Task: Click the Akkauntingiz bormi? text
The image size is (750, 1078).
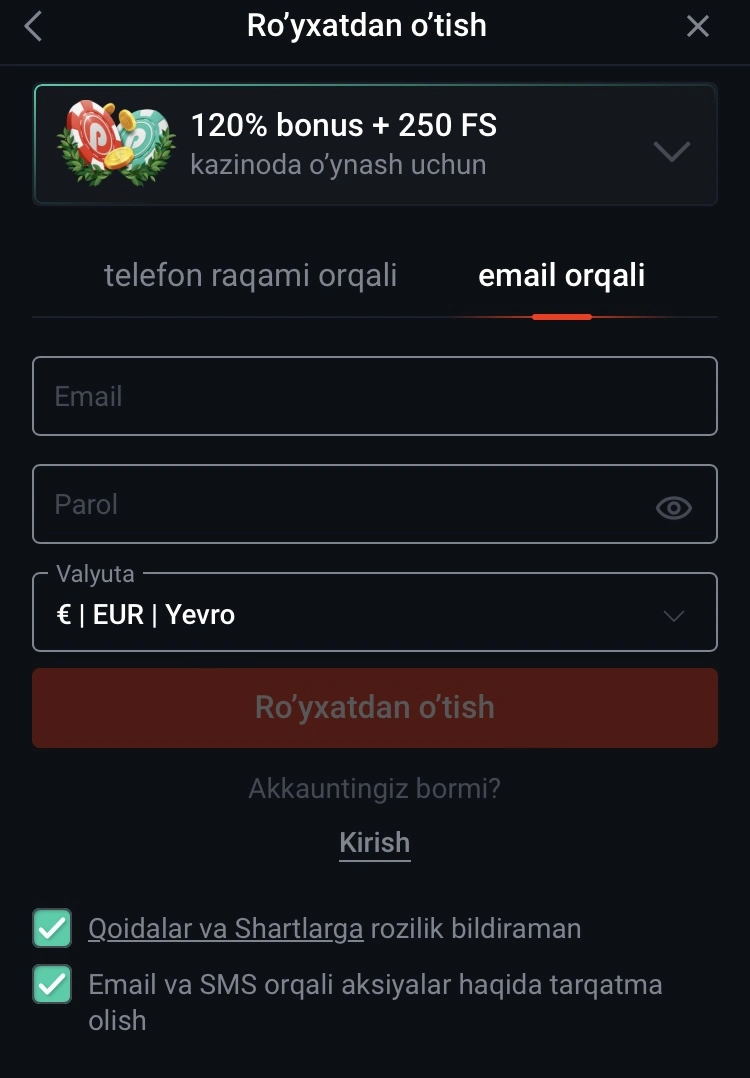Action: 375,788
